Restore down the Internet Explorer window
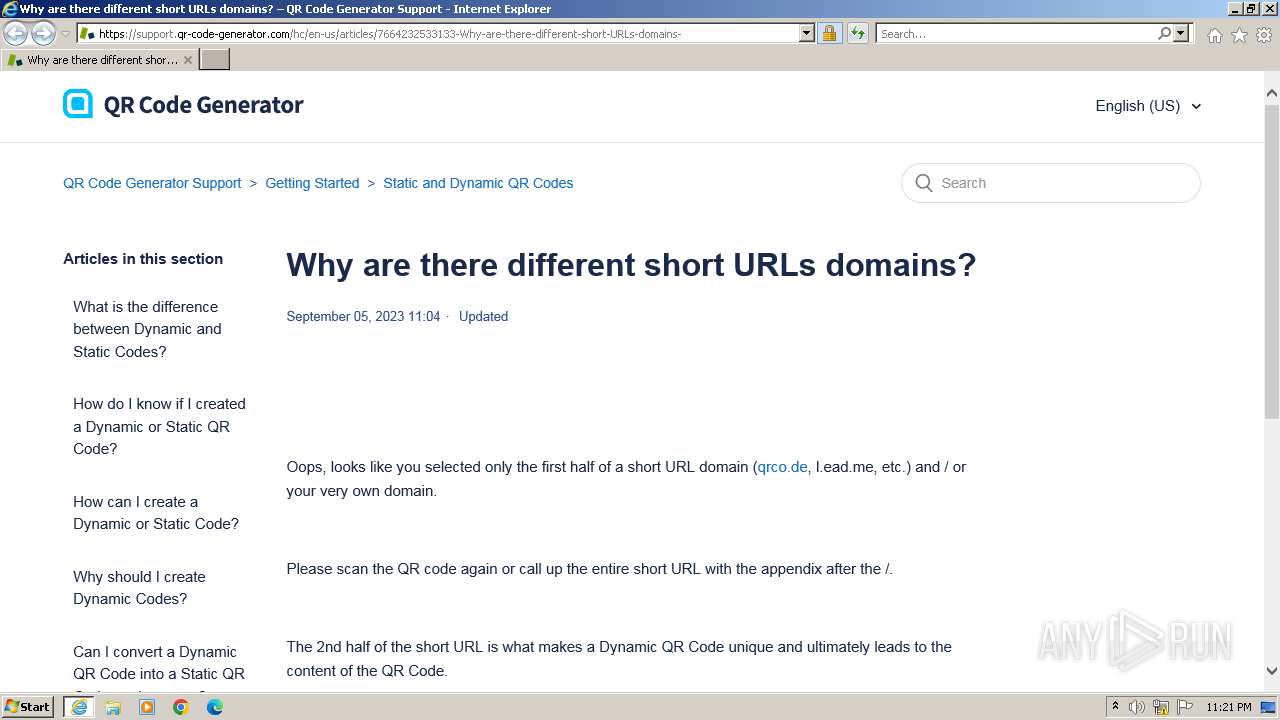 [x=1252, y=9]
